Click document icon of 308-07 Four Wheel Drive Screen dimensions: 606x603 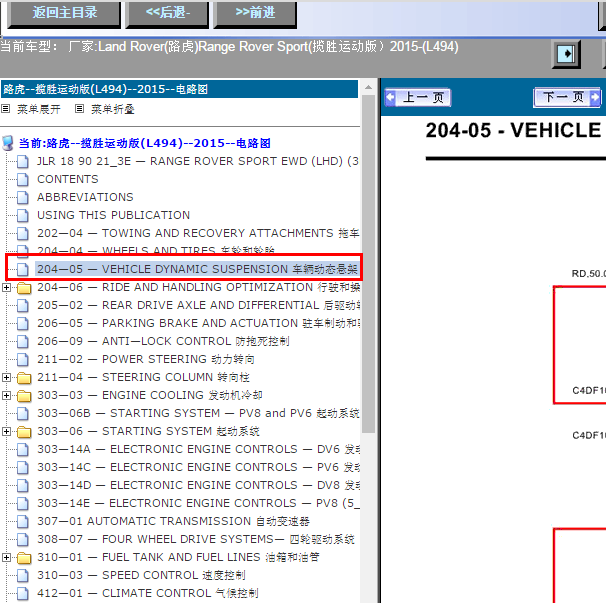tap(23, 540)
